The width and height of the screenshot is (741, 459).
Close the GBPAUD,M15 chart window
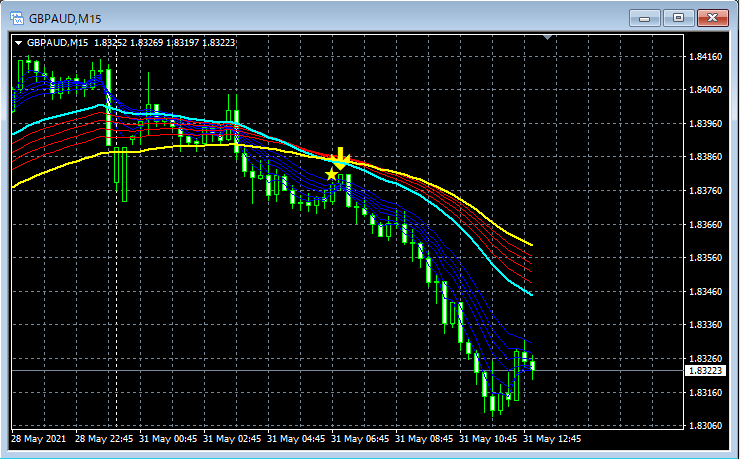(x=713, y=18)
